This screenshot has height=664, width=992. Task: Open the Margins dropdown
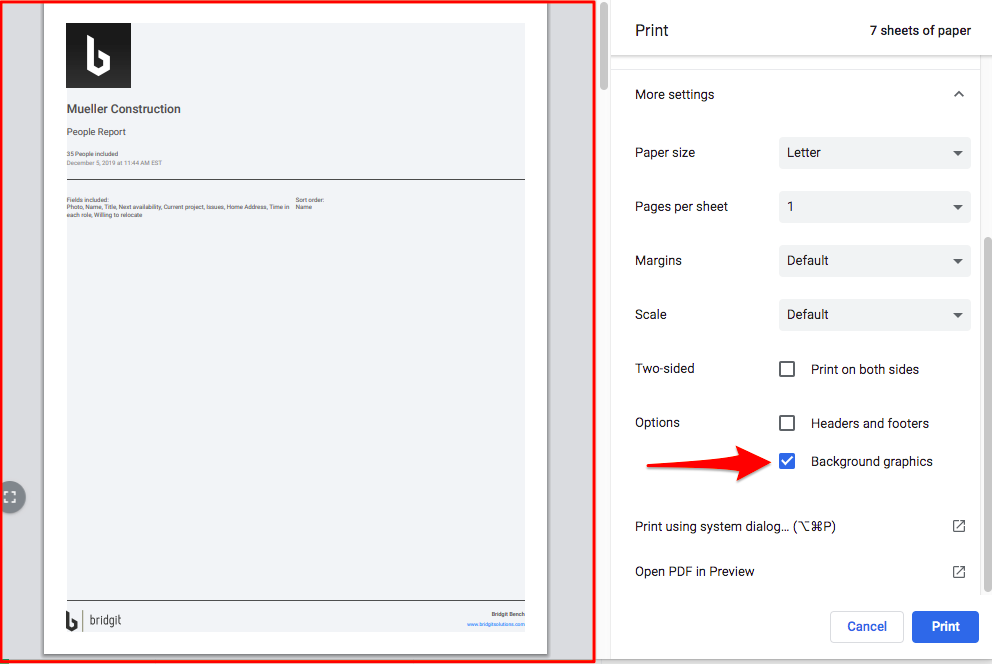point(874,261)
